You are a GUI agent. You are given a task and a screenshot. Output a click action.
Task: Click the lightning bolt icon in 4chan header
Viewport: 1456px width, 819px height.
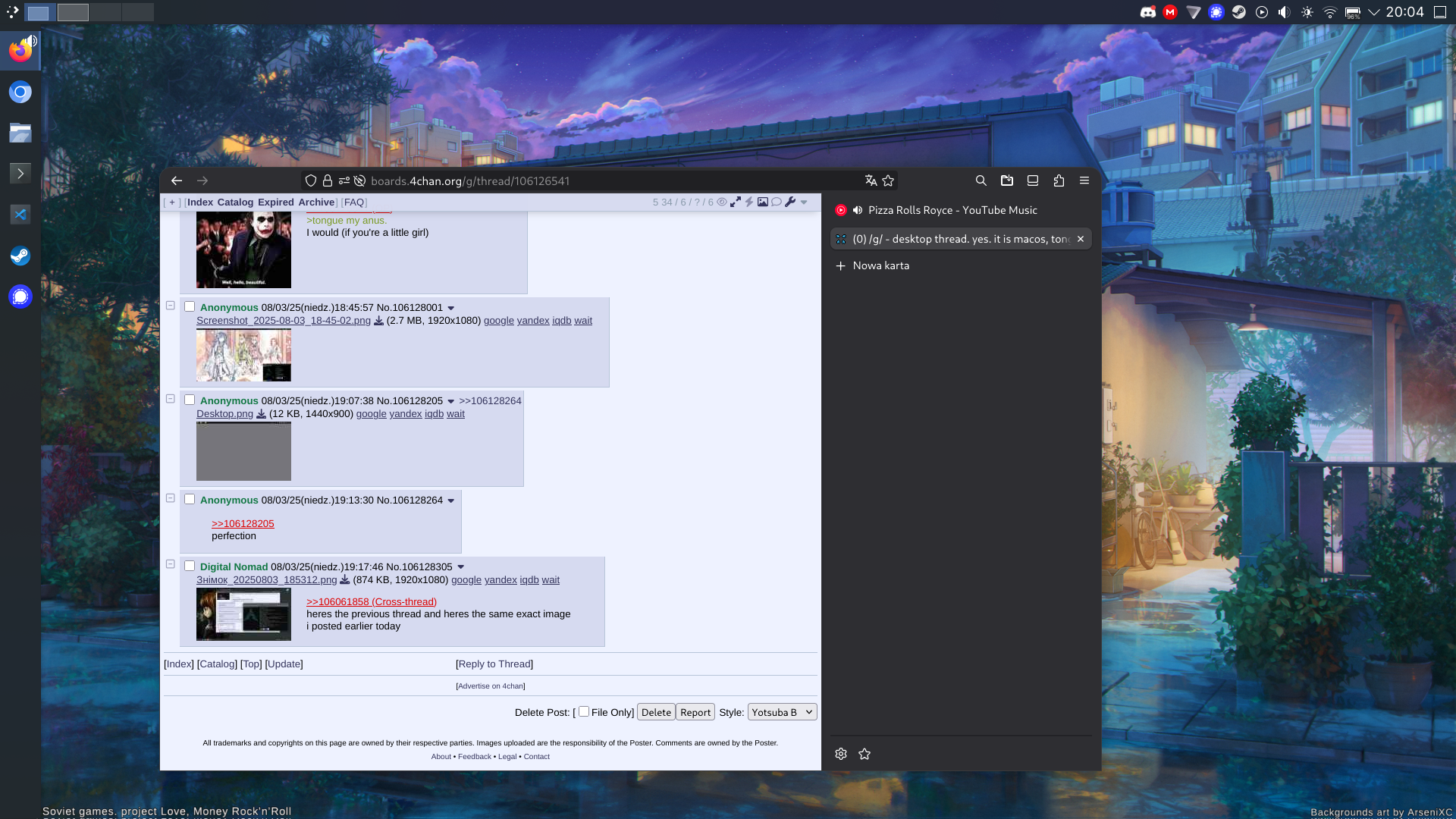pyautogui.click(x=749, y=202)
